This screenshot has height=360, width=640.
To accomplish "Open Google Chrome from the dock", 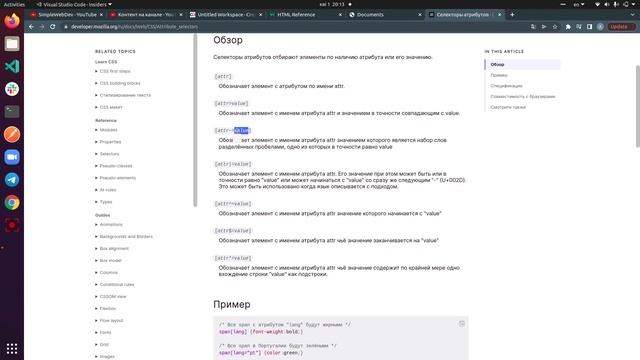I will [12, 202].
